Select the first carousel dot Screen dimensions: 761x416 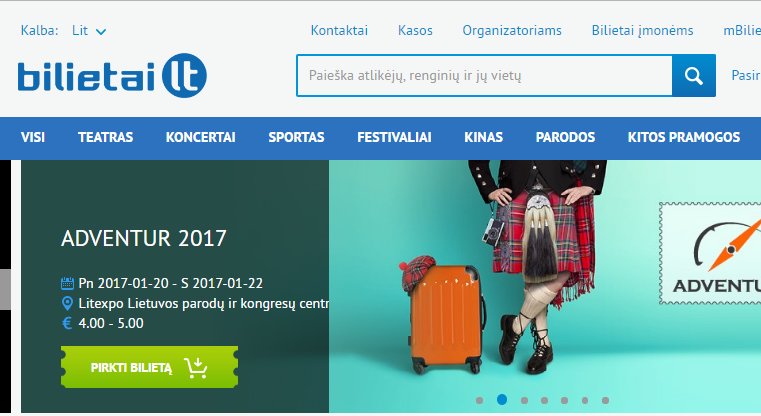tap(480, 400)
